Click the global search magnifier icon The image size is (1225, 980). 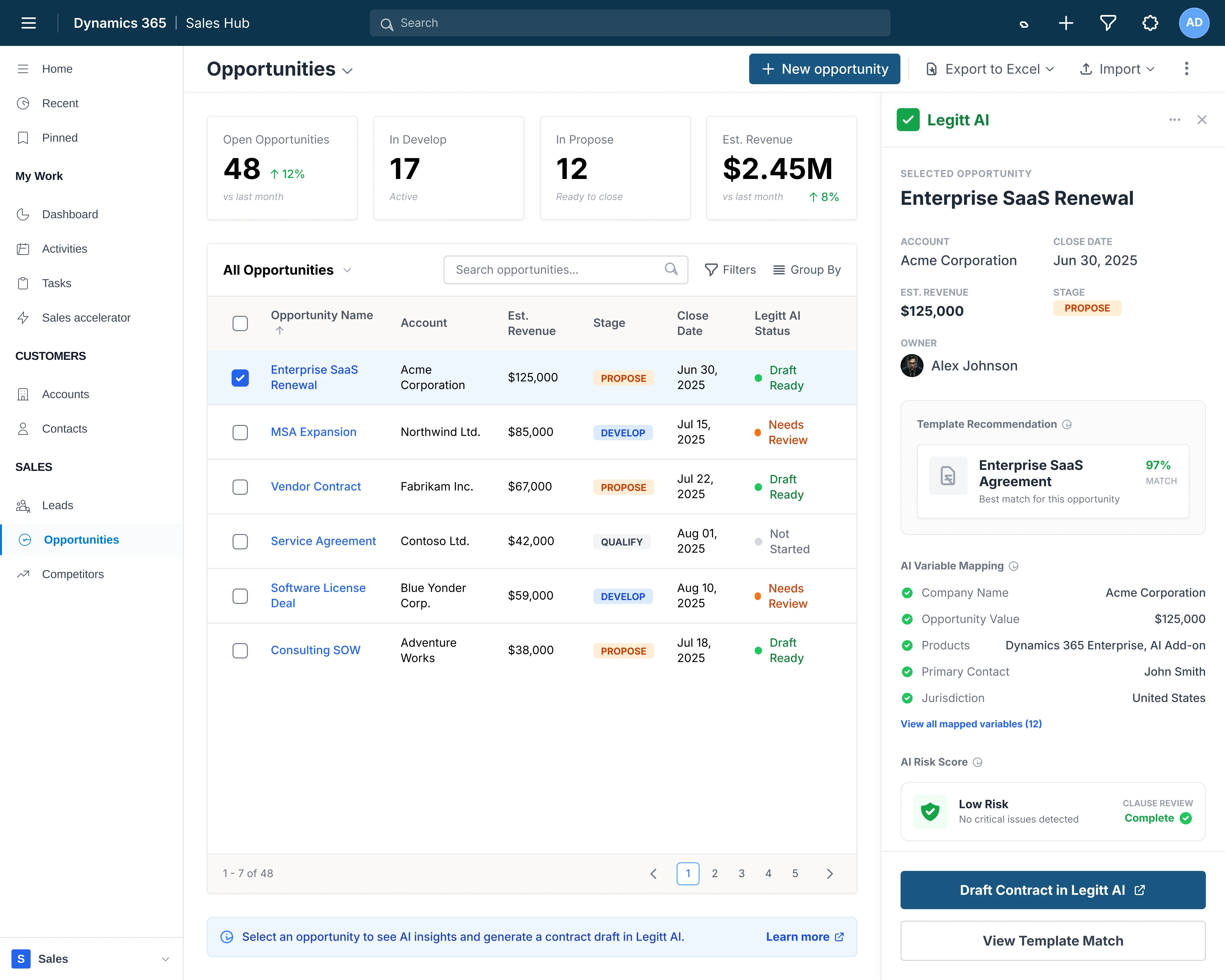[386, 24]
